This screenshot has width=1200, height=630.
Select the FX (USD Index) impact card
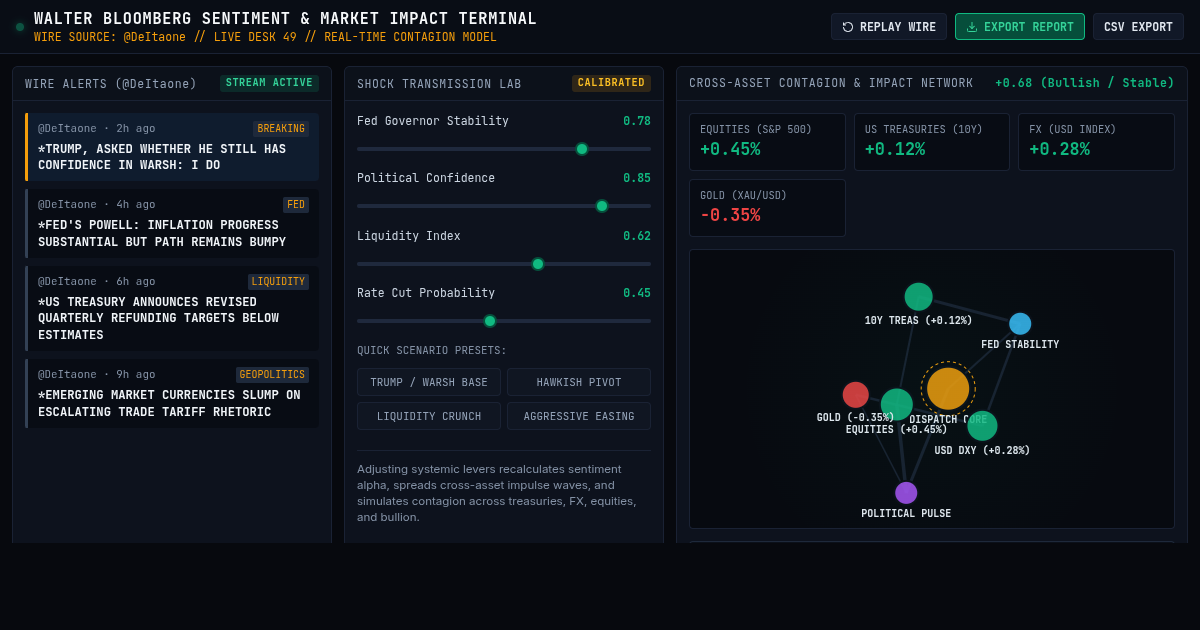(1096, 142)
